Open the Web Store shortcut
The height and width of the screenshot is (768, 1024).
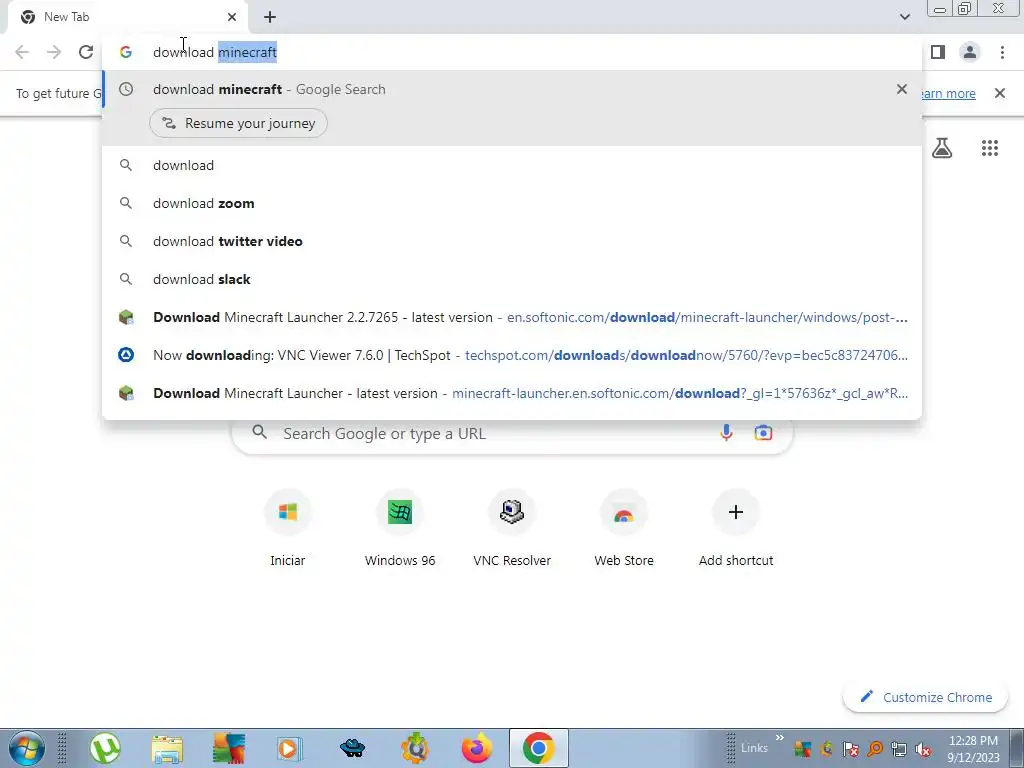(624, 528)
